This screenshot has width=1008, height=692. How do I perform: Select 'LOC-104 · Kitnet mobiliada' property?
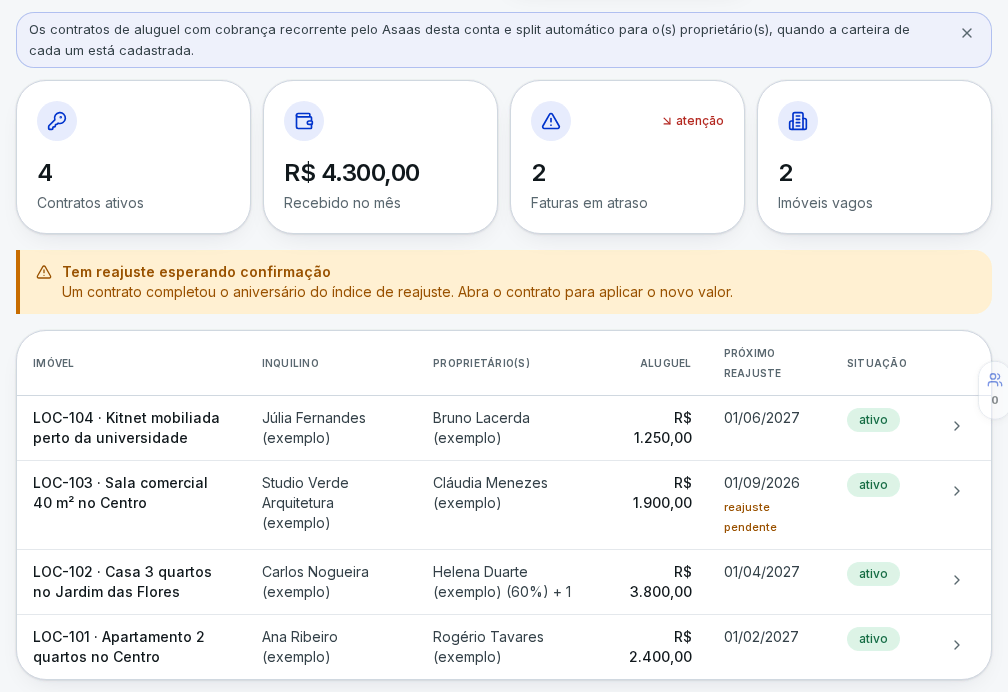(x=126, y=428)
